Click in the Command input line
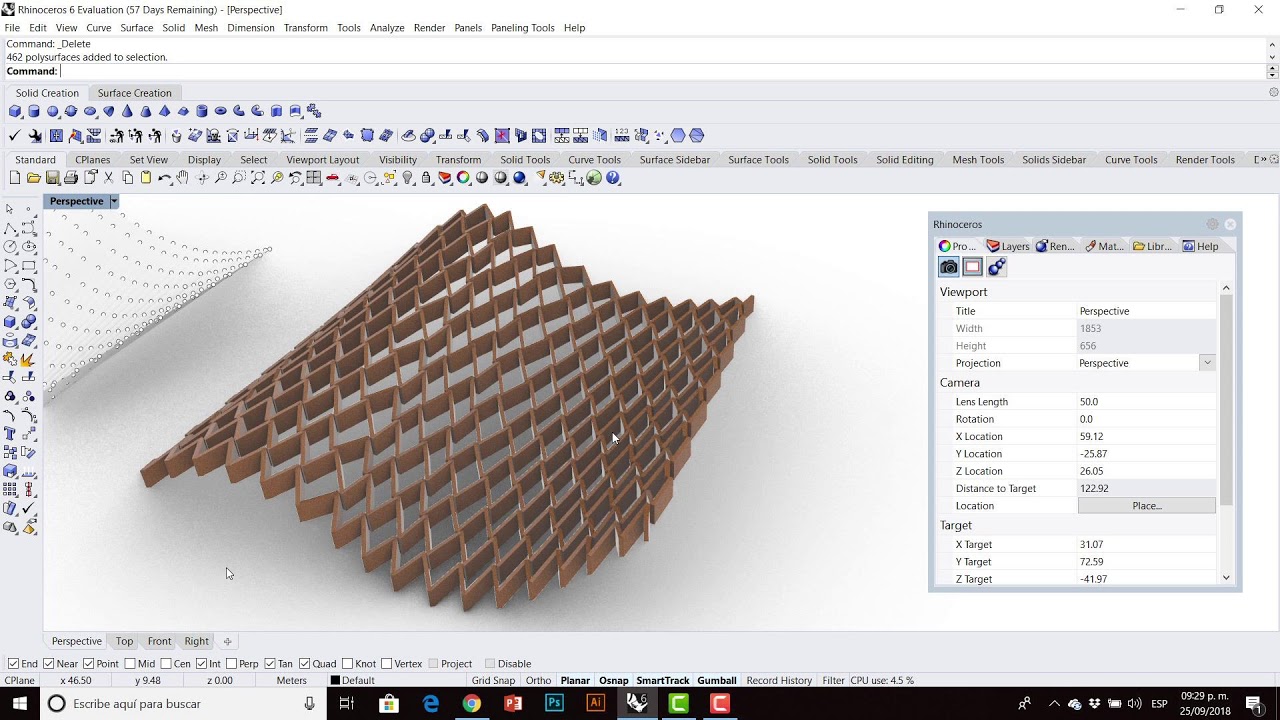Screen dimensions: 1280x720 tap(660, 71)
